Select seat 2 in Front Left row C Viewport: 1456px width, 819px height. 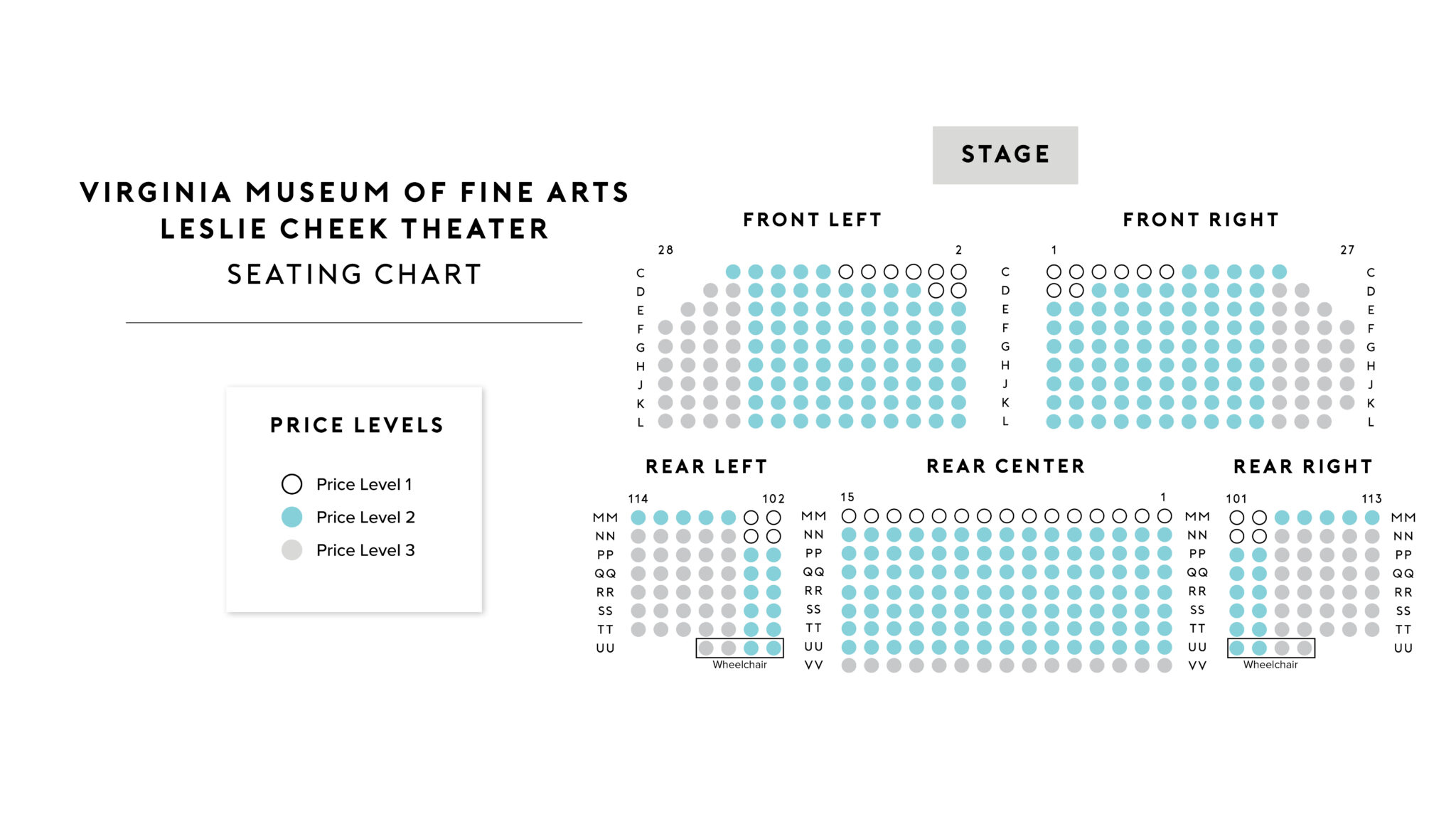click(x=958, y=272)
